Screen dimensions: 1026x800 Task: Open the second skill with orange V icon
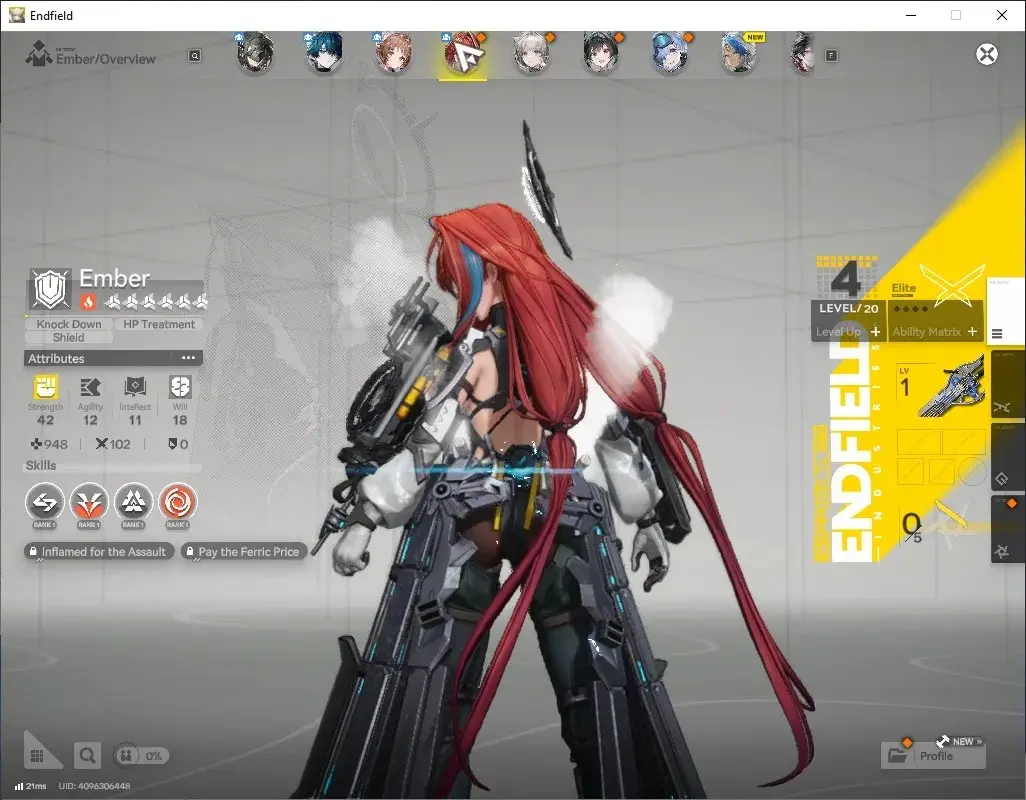(89, 502)
